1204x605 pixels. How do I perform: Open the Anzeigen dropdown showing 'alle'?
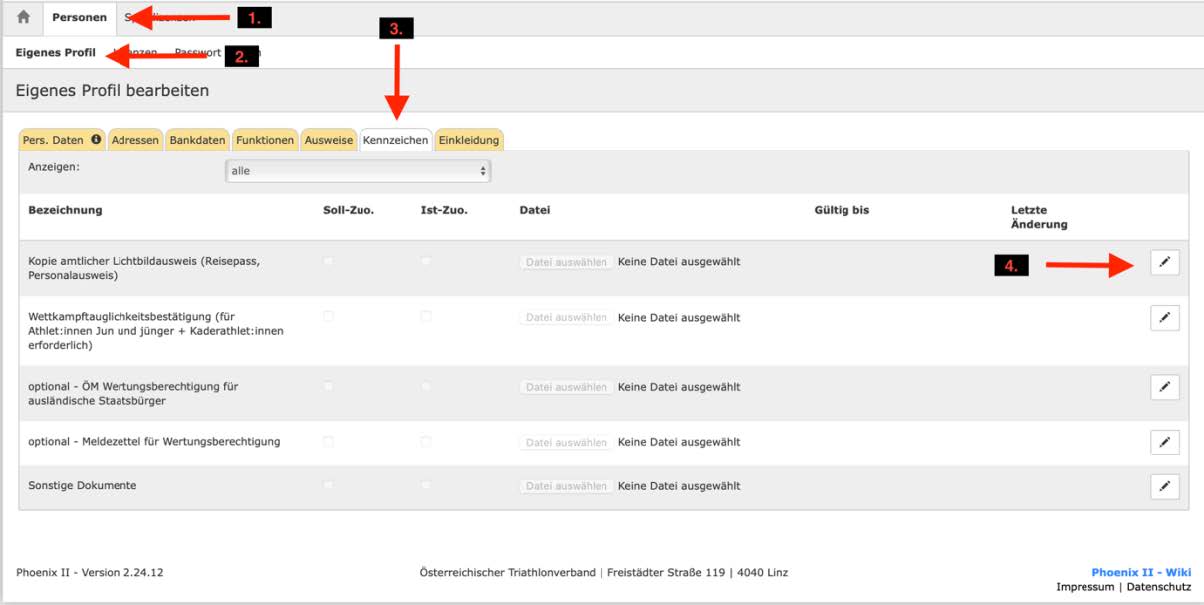[358, 171]
